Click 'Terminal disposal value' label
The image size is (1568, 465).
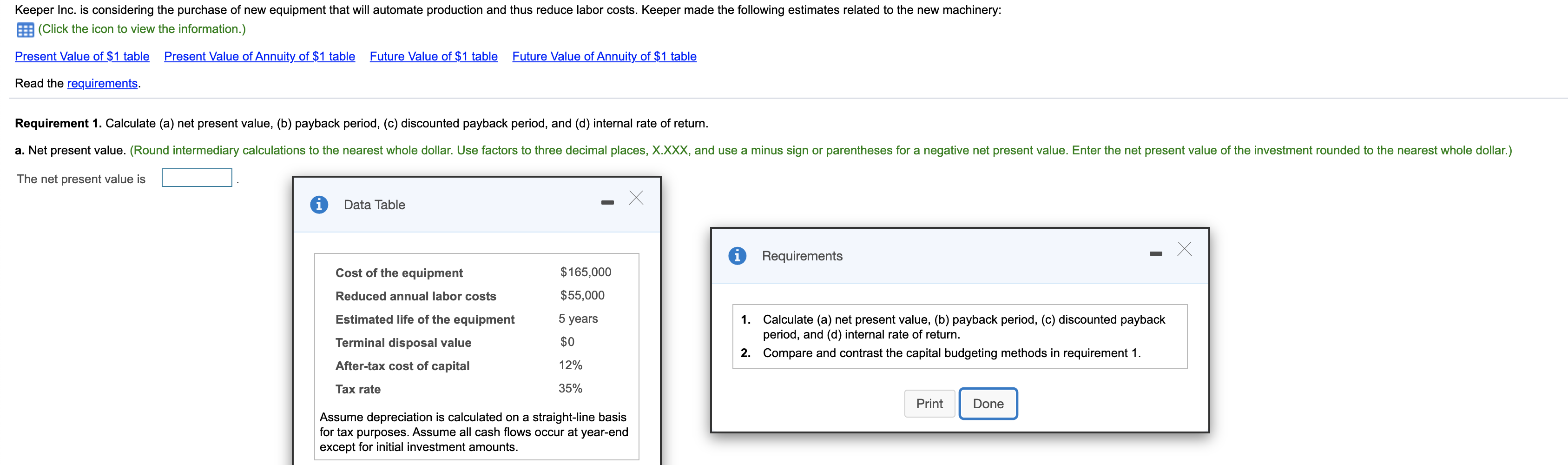403,343
